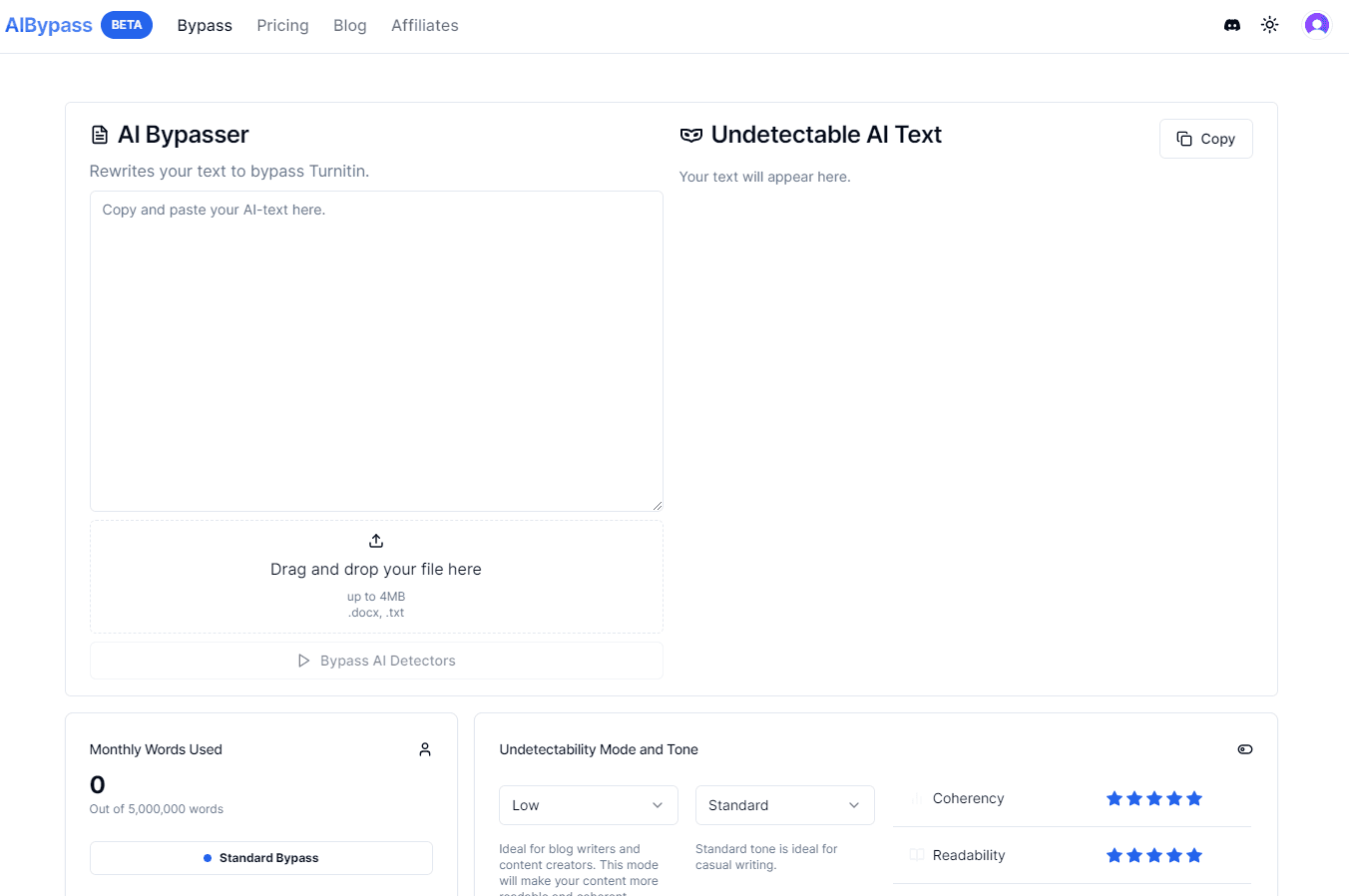Click the Bypass AI Detectors button
This screenshot has width=1349, height=896.
pos(376,661)
